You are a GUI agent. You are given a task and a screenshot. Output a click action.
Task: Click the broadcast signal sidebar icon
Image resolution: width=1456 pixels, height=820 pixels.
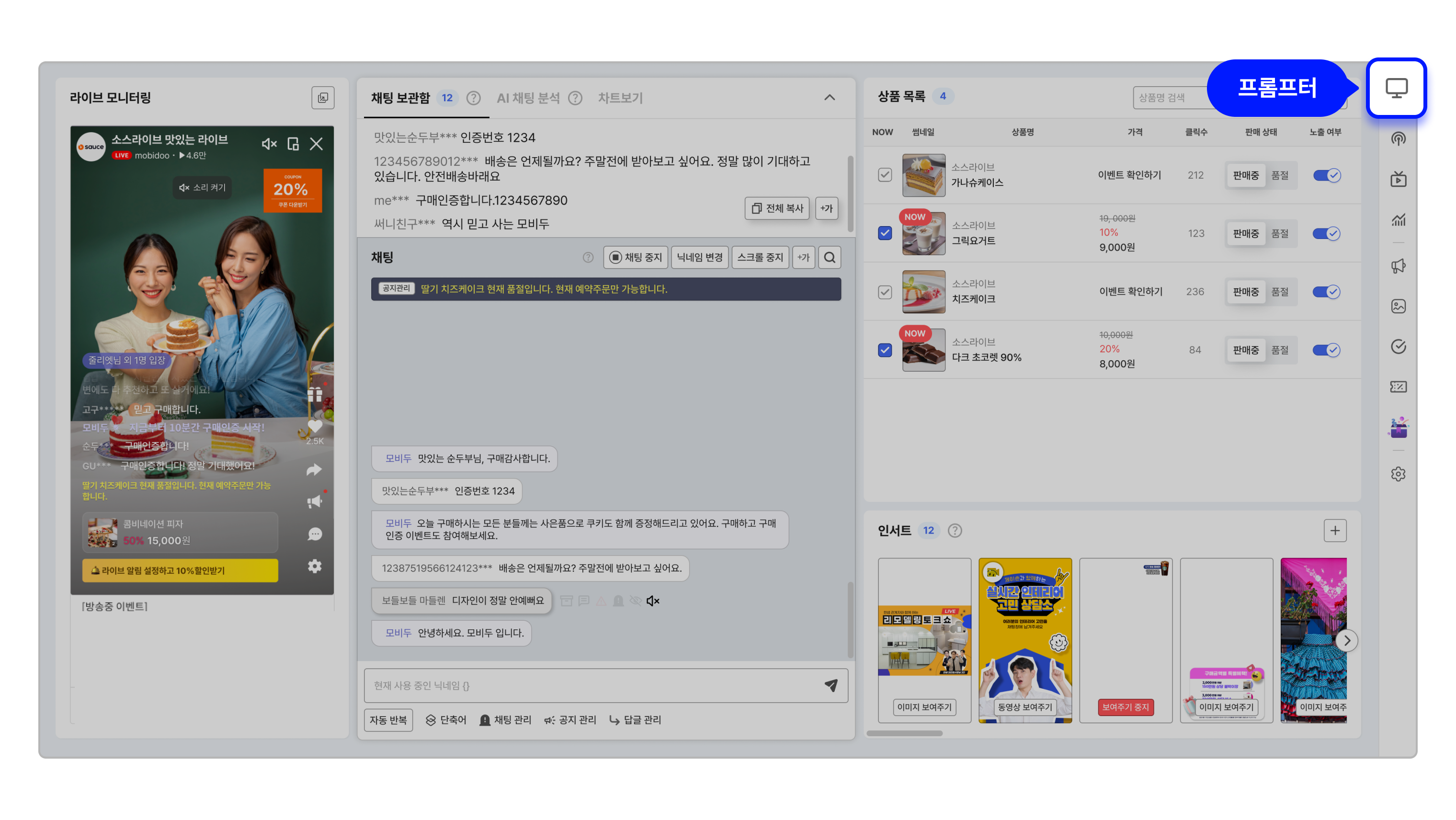click(1399, 139)
